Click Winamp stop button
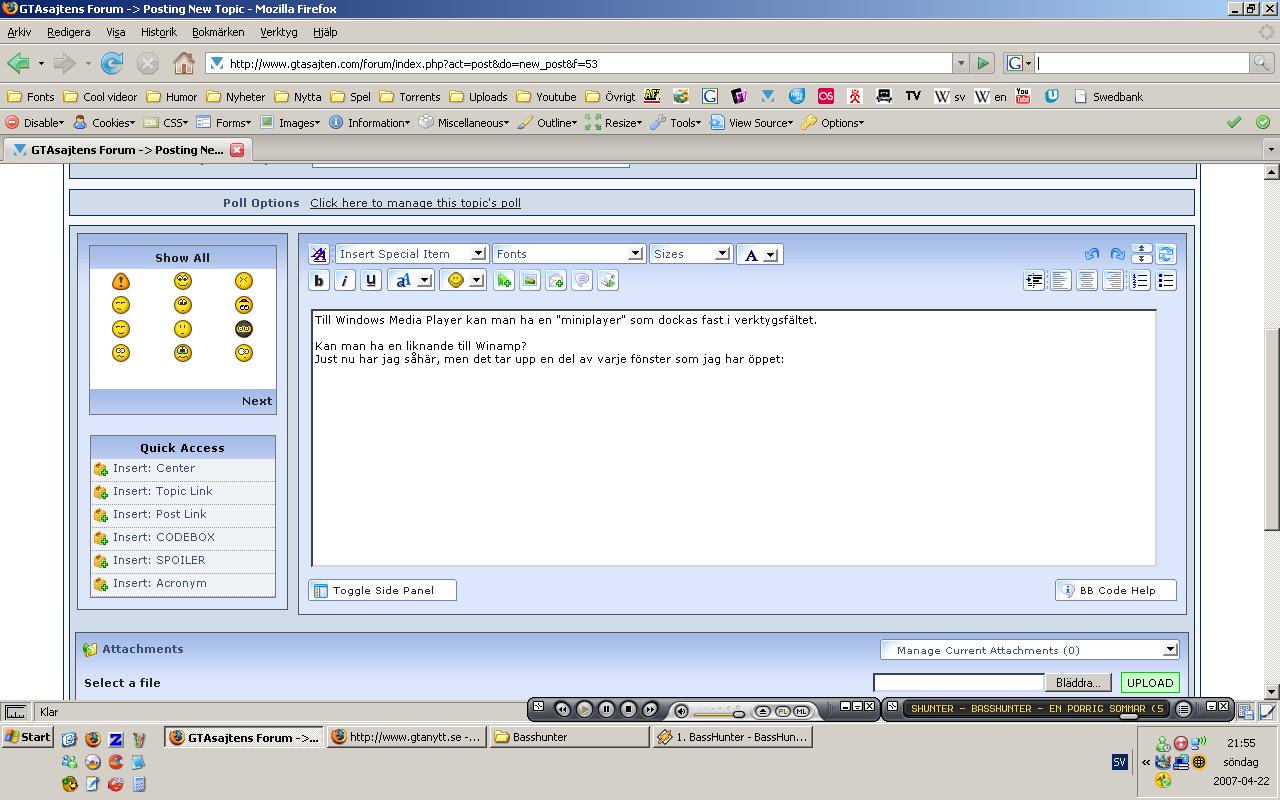Screen dimensions: 1280x800 point(628,709)
